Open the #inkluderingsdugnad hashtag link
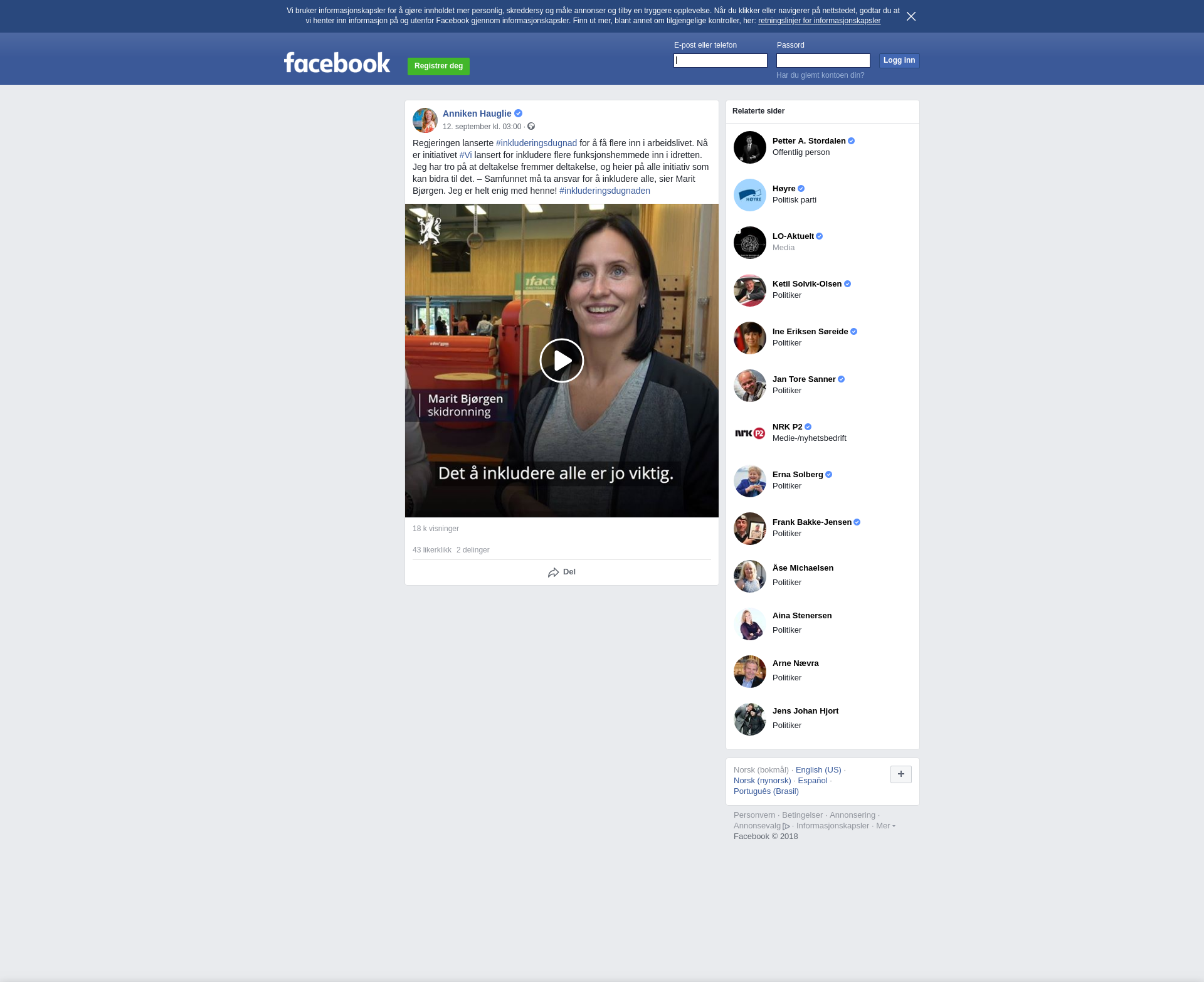1204x982 pixels. click(x=536, y=143)
